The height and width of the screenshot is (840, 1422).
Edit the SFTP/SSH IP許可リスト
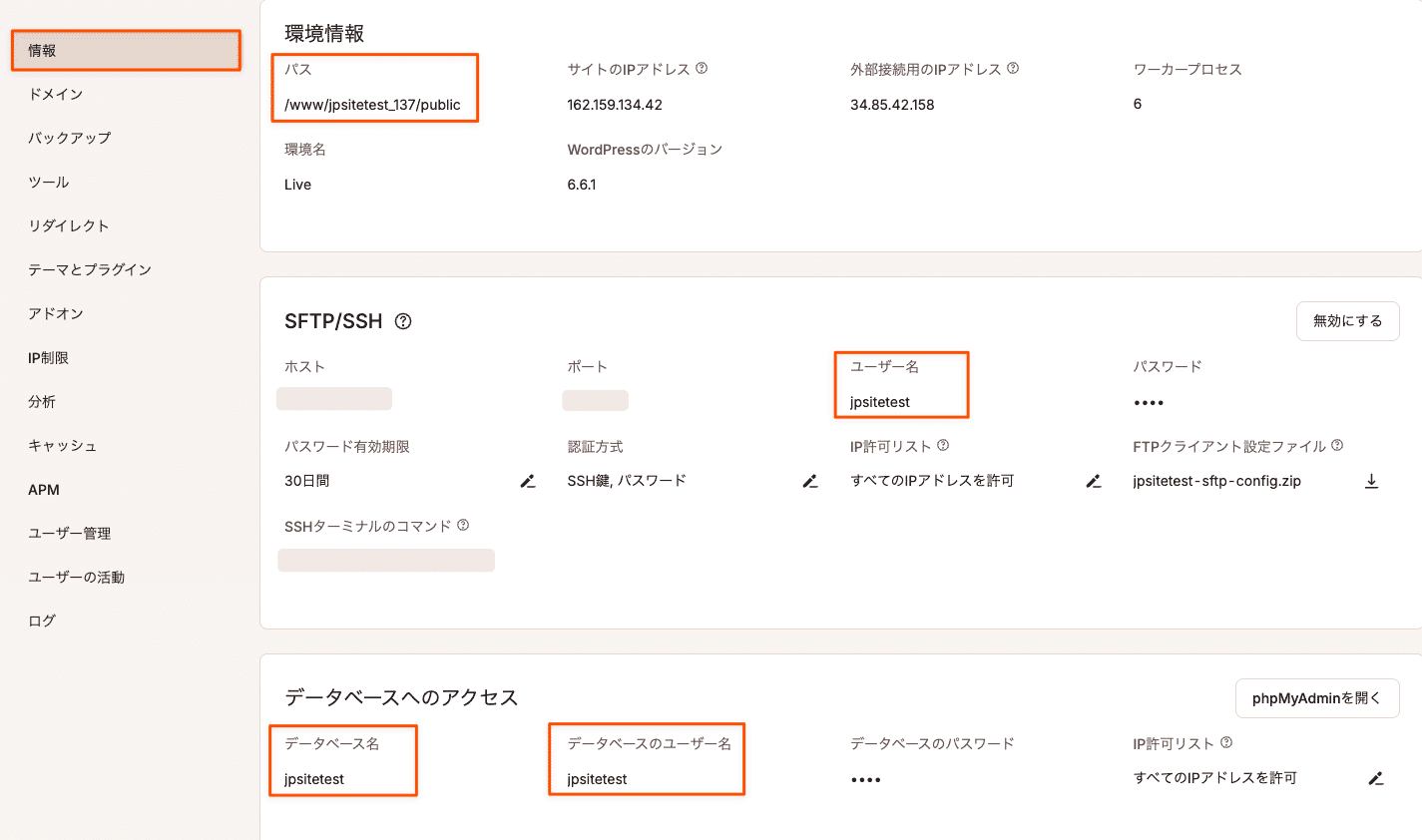pos(1094,481)
